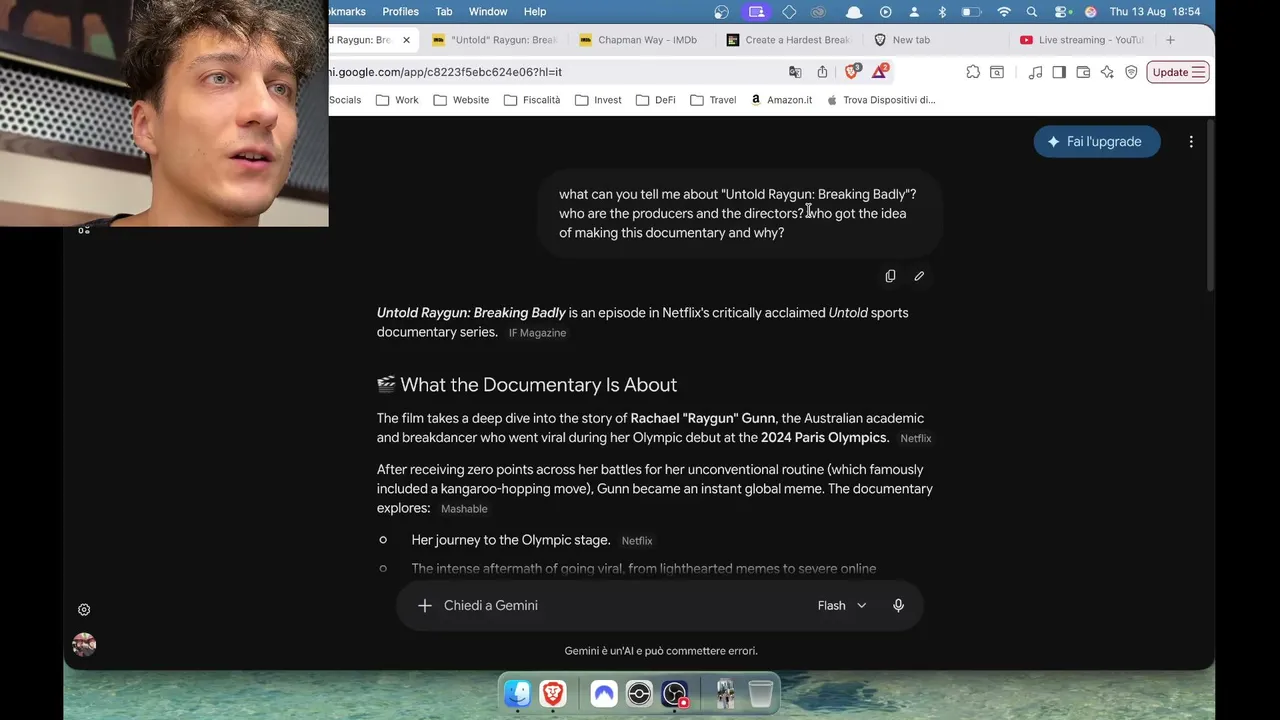Open OBS Studio from the dock
This screenshot has height=720, width=1280.
(675, 693)
